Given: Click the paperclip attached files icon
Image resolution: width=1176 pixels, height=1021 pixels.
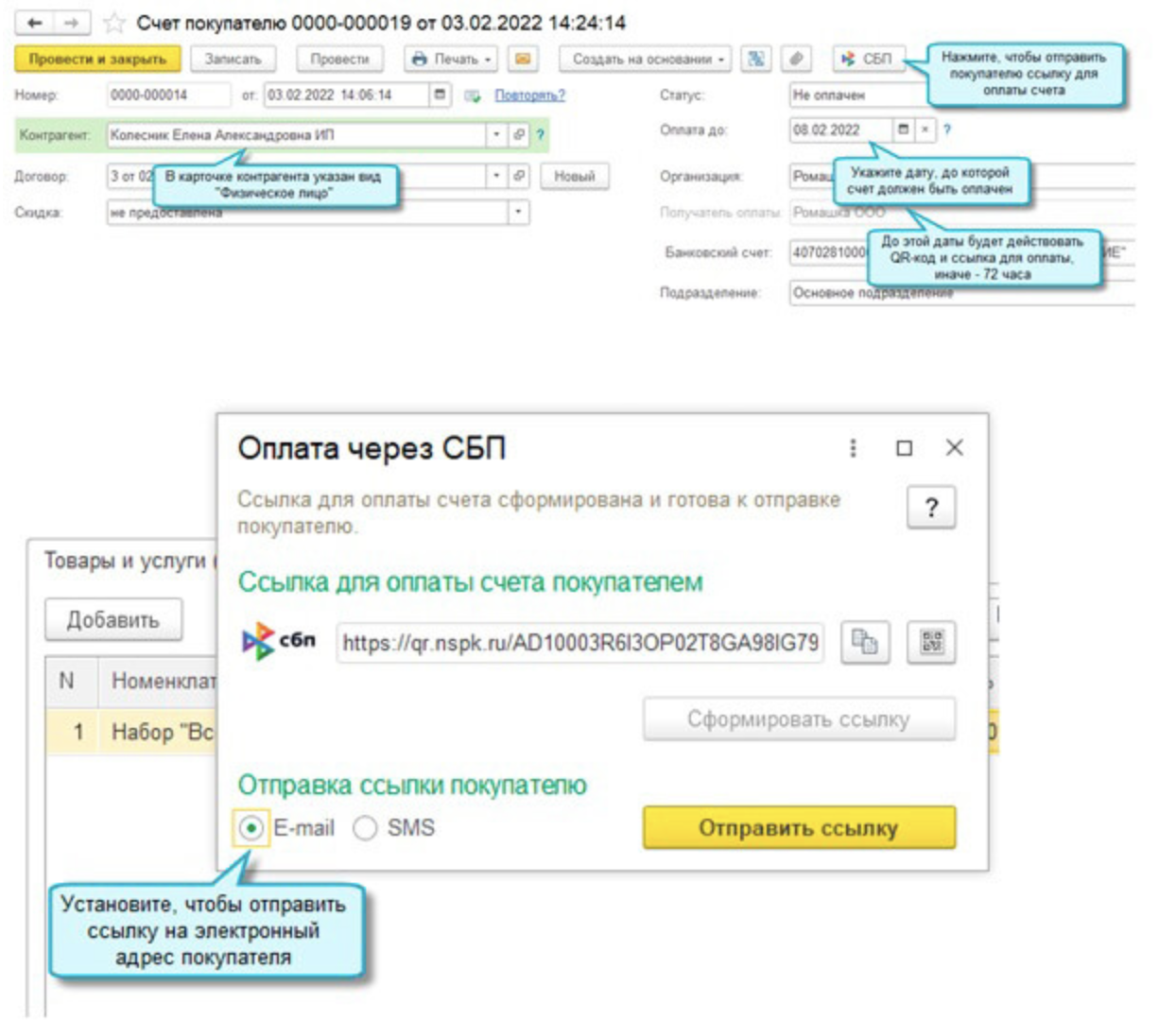Looking at the screenshot, I should pos(797,59).
